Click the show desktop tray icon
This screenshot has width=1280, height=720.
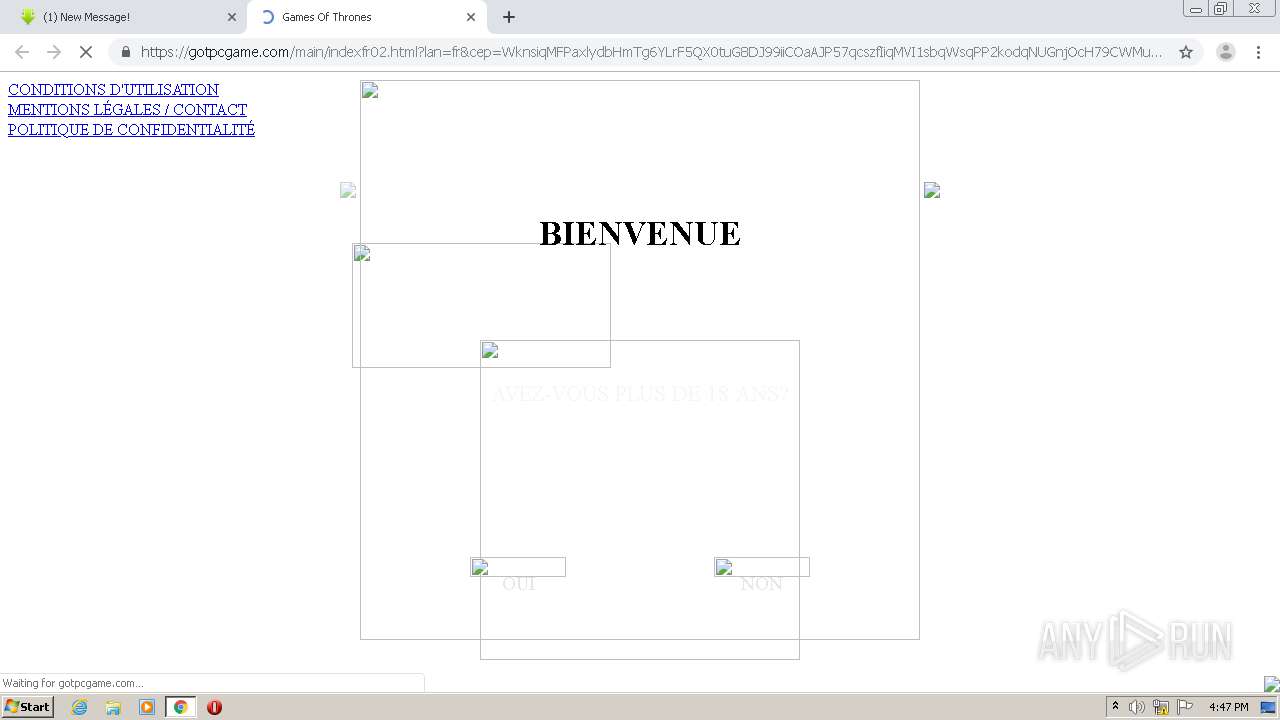pos(1268,707)
